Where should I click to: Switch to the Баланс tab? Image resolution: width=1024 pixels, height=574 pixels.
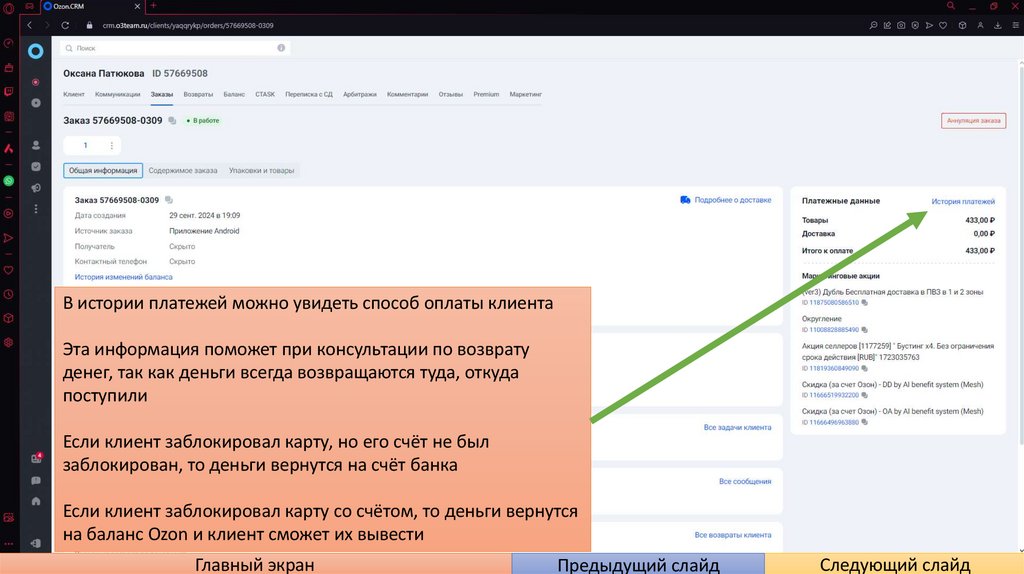234,94
